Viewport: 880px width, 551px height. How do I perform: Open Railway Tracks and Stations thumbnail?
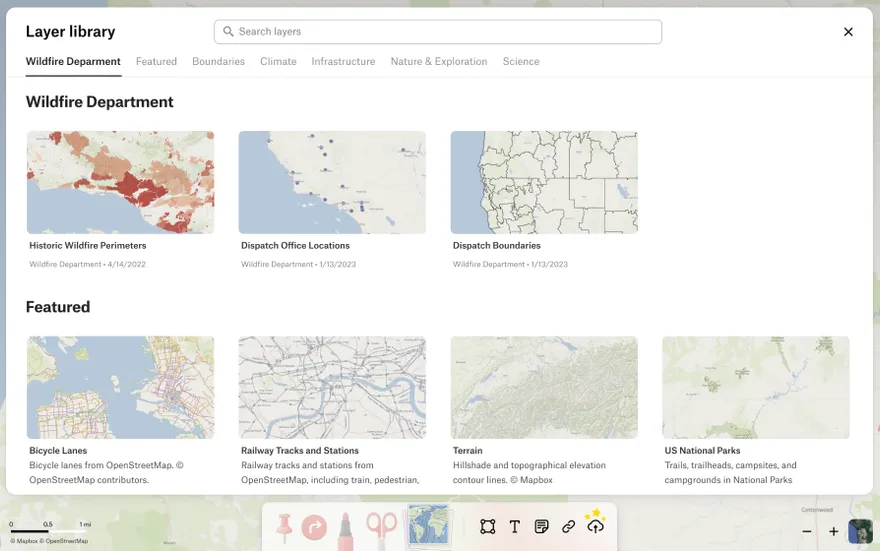click(x=332, y=387)
